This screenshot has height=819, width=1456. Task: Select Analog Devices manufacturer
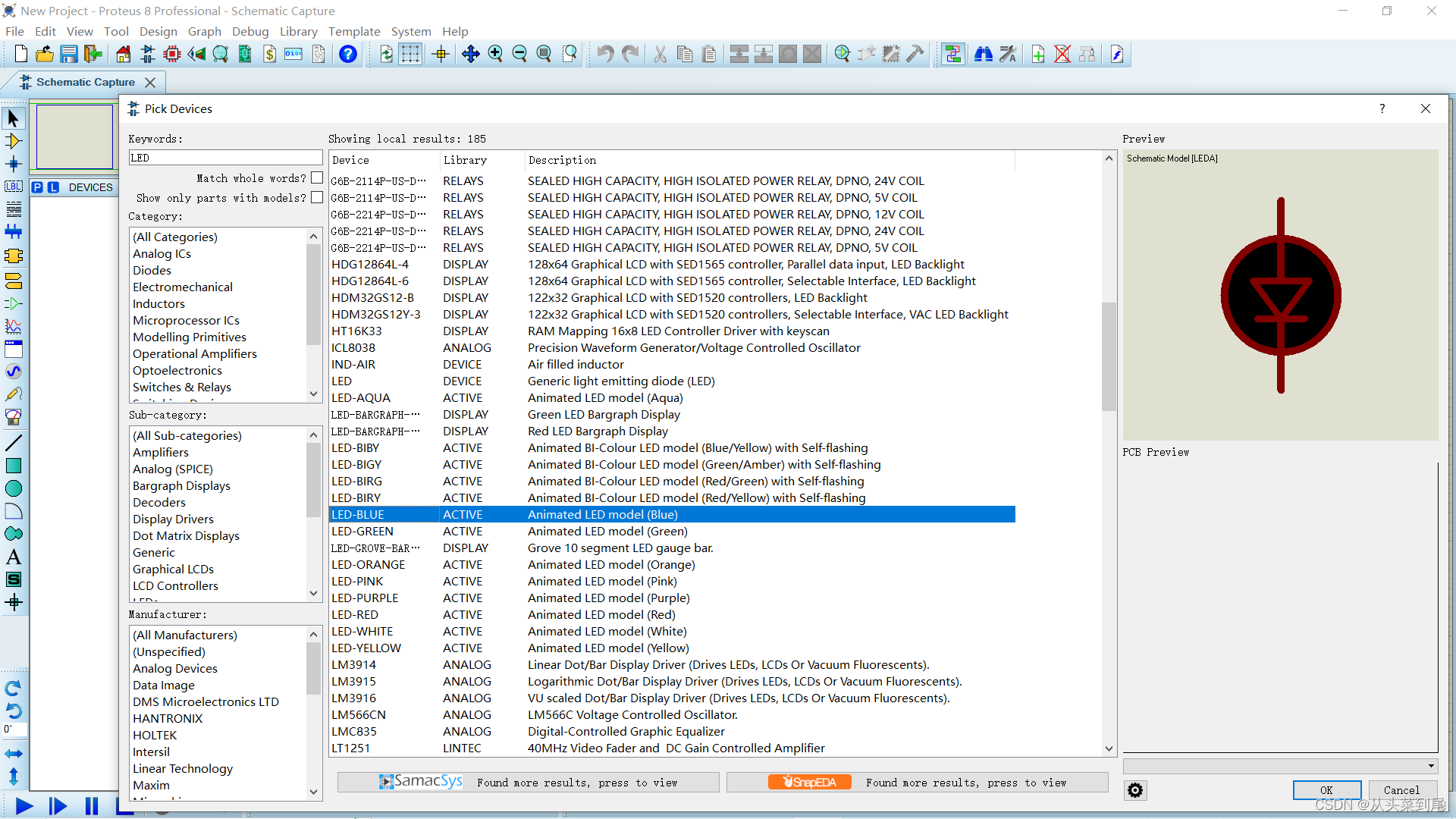point(175,668)
